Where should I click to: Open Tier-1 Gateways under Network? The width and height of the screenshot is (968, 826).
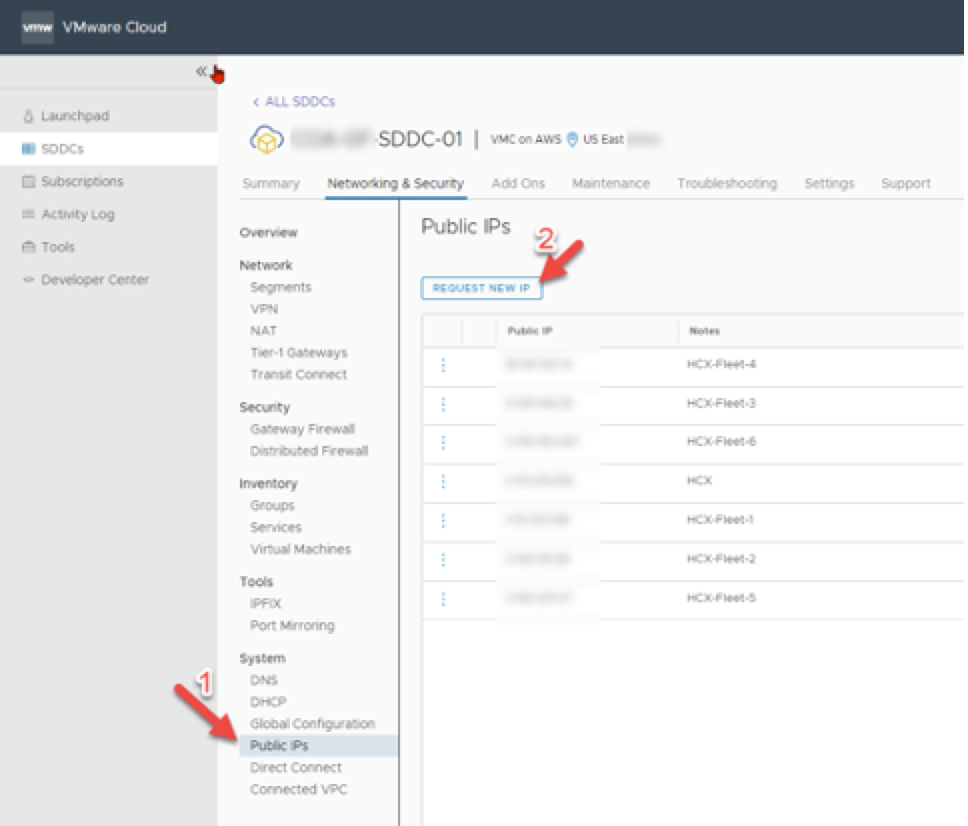click(x=299, y=353)
